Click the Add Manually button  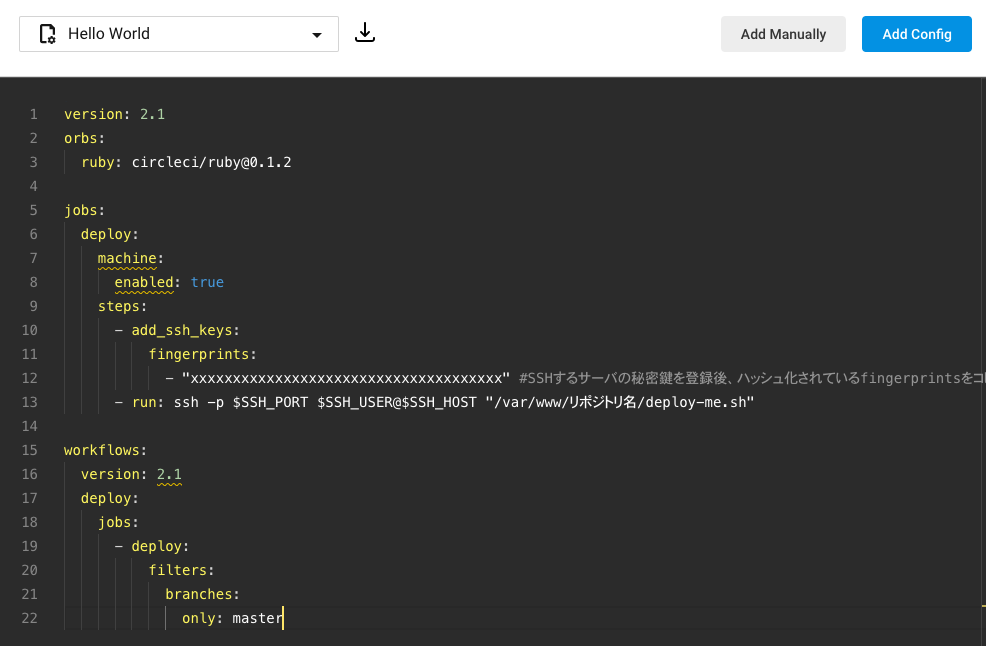783,34
